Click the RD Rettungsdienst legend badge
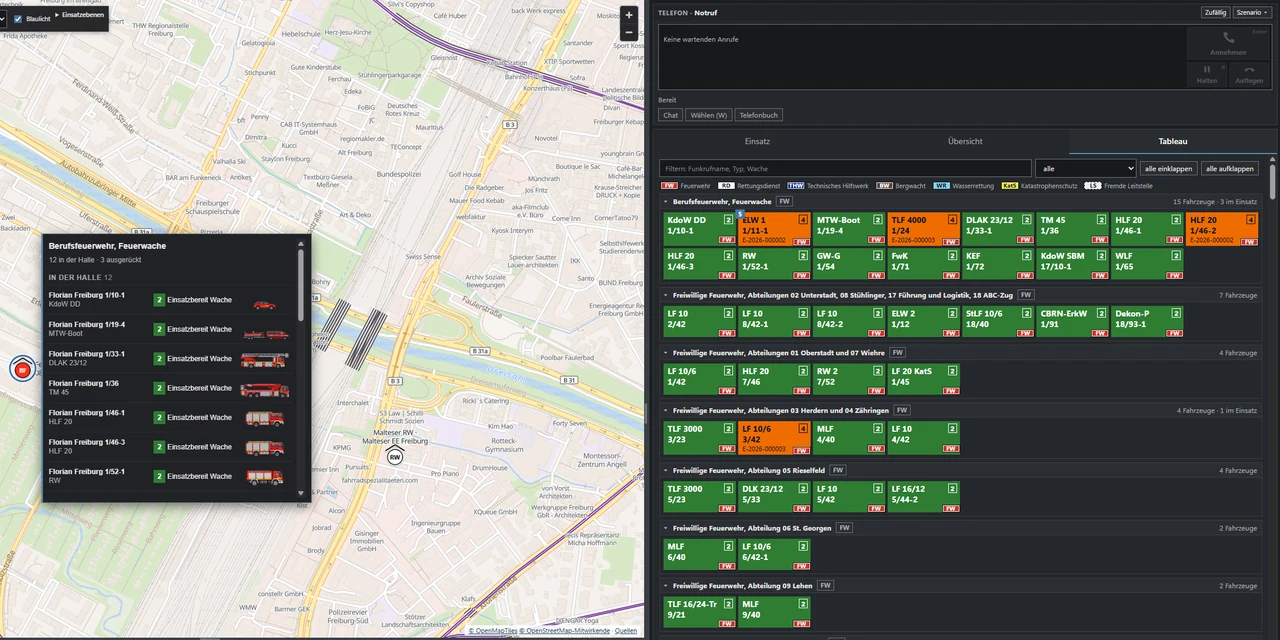1280x640 pixels. [727, 185]
